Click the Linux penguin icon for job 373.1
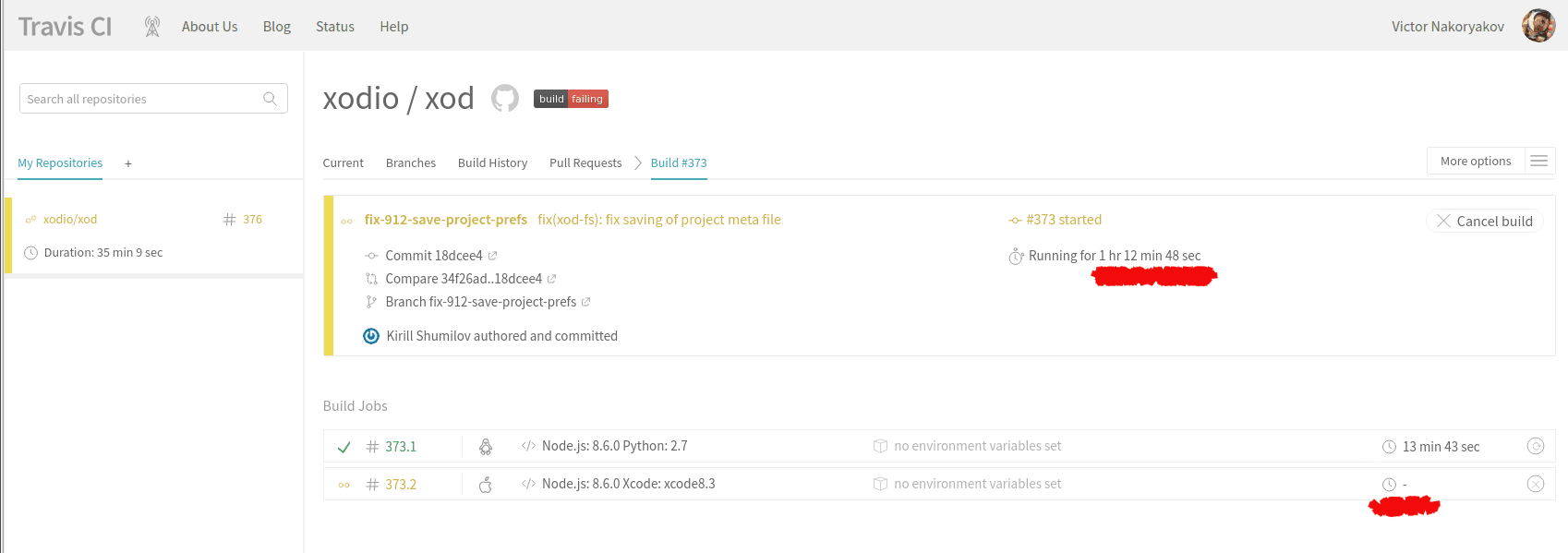Viewport: 1568px width, 553px height. tap(485, 447)
